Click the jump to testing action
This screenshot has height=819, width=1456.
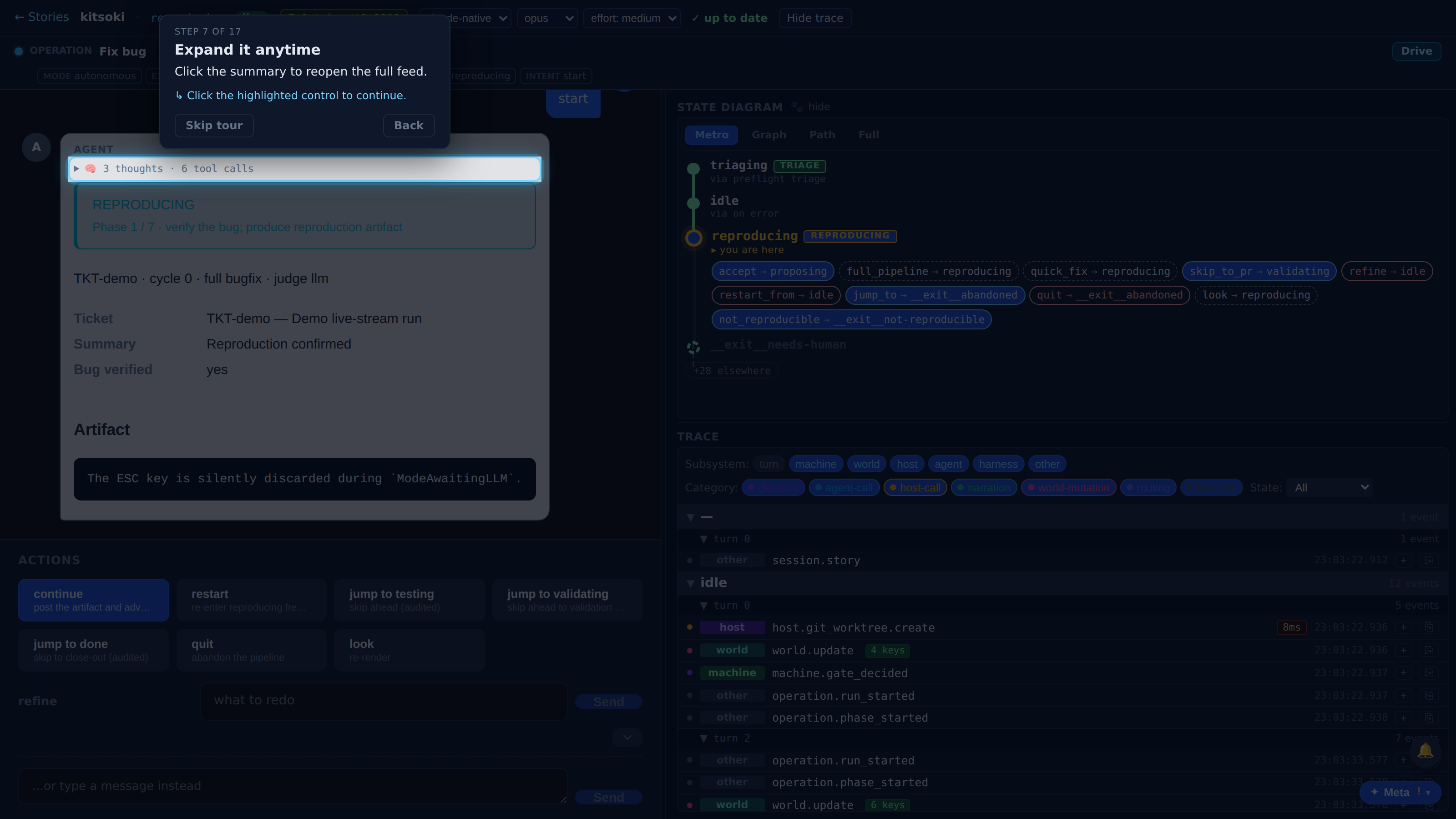409,600
